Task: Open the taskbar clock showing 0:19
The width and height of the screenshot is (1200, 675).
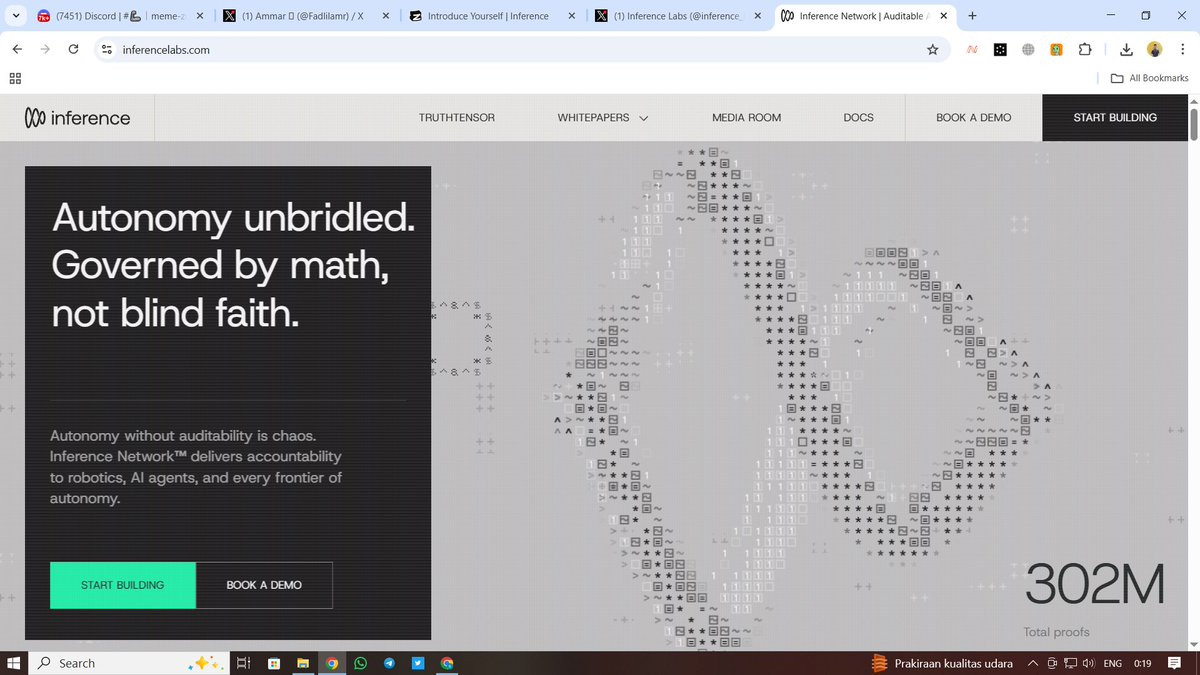Action: pyautogui.click(x=1143, y=663)
